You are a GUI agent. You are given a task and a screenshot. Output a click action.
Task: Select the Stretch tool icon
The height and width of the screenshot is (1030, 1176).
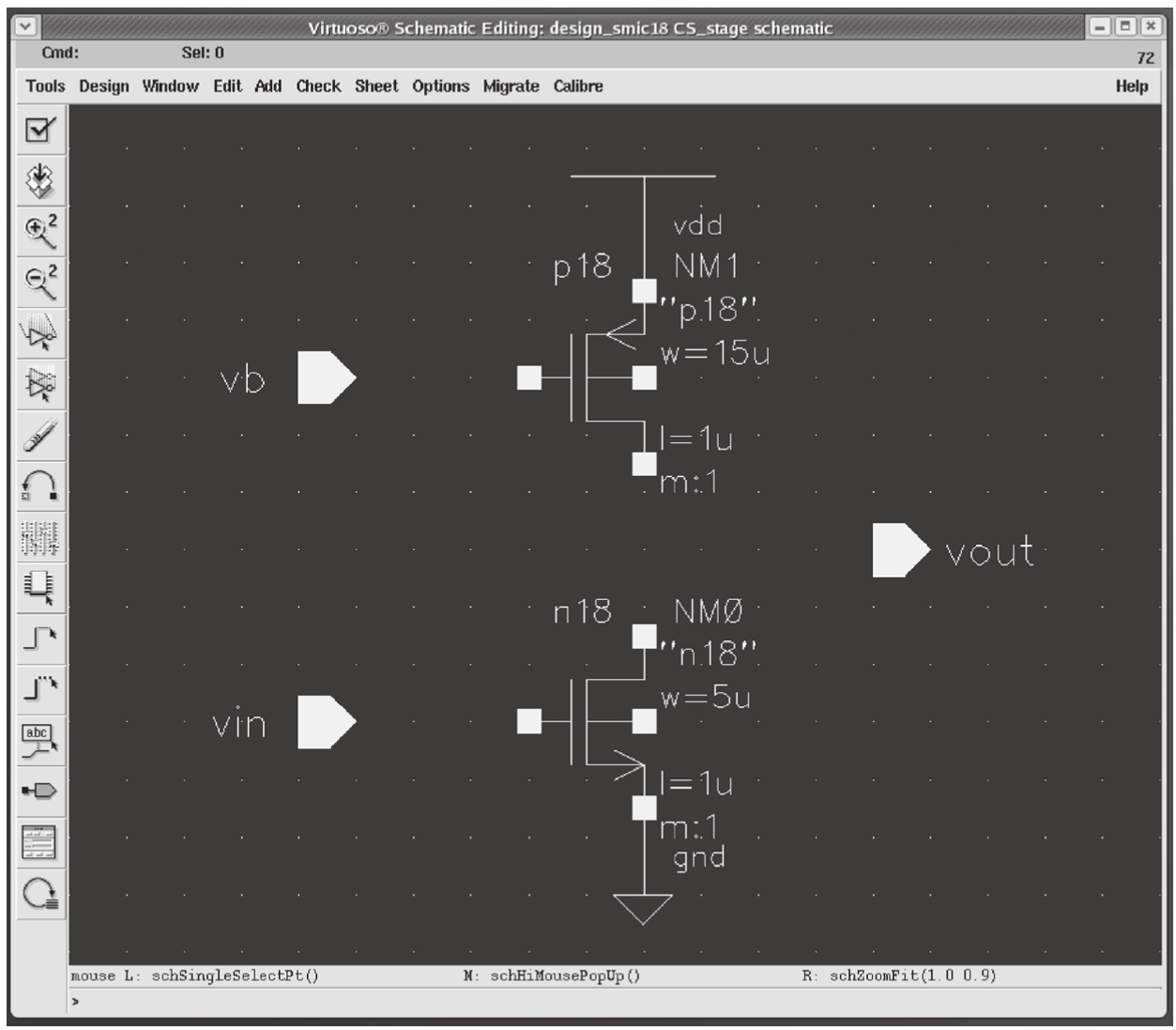pos(39,332)
